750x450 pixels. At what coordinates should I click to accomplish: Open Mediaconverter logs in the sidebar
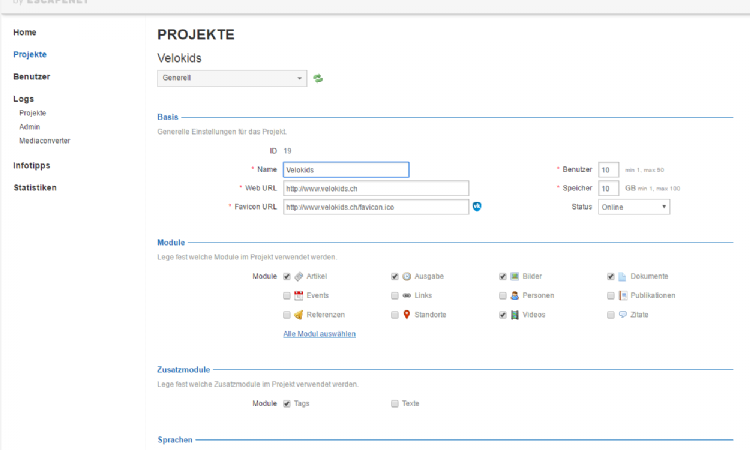[x=44, y=141]
